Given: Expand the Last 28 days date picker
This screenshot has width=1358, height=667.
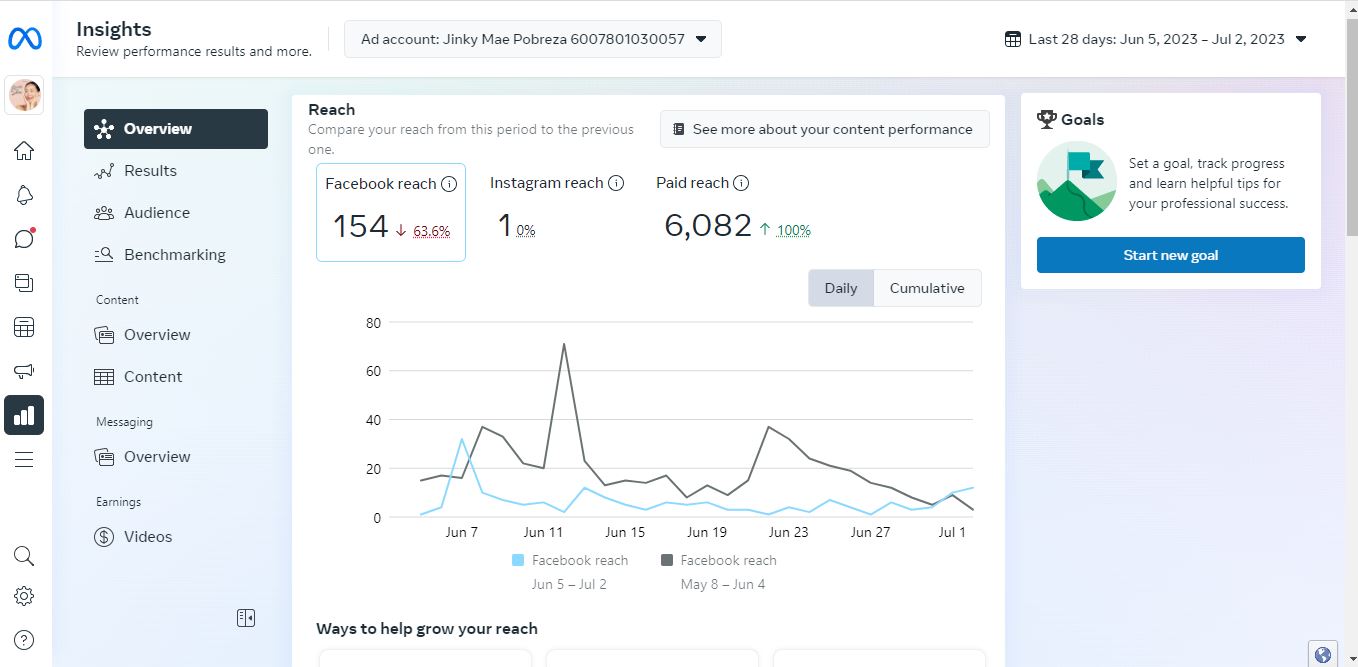Looking at the screenshot, I should pos(1155,39).
